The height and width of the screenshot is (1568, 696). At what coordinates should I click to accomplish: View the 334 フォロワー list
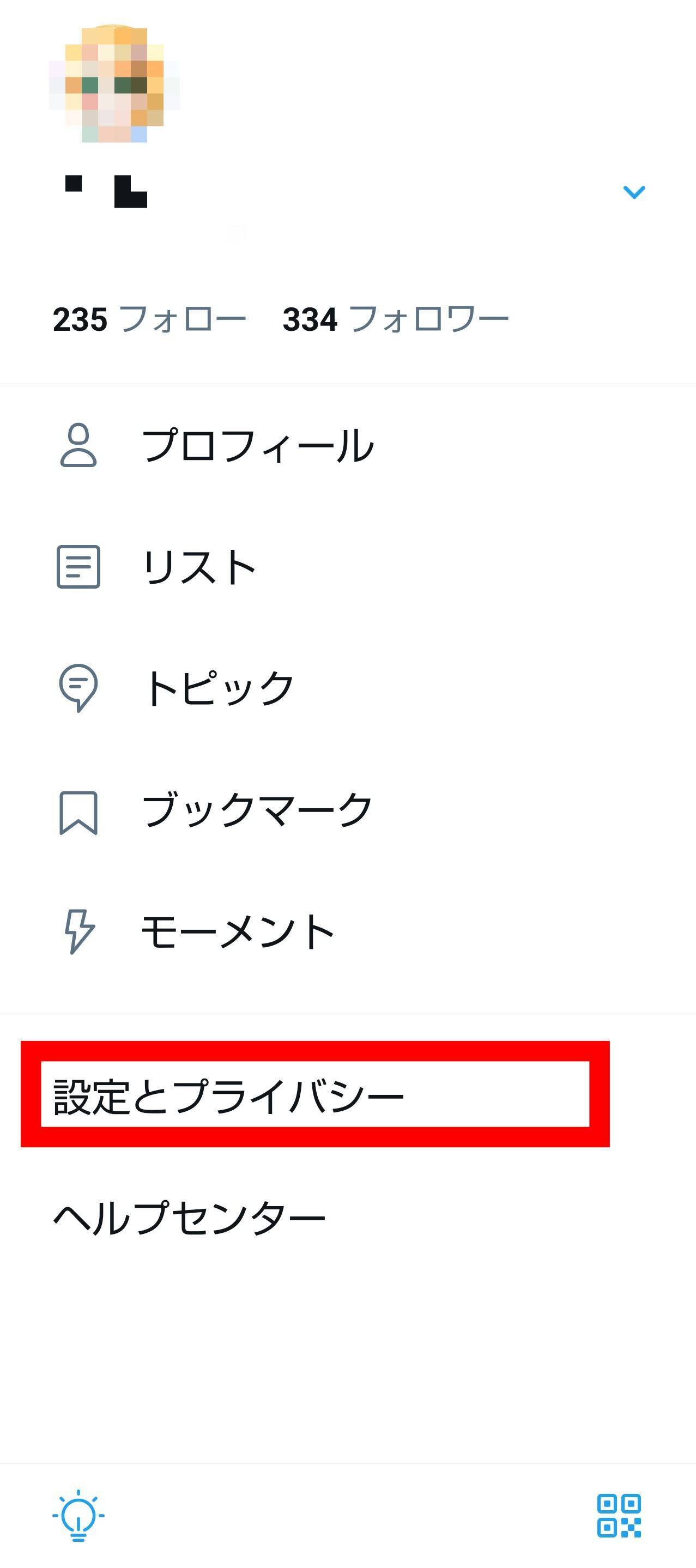[x=396, y=319]
